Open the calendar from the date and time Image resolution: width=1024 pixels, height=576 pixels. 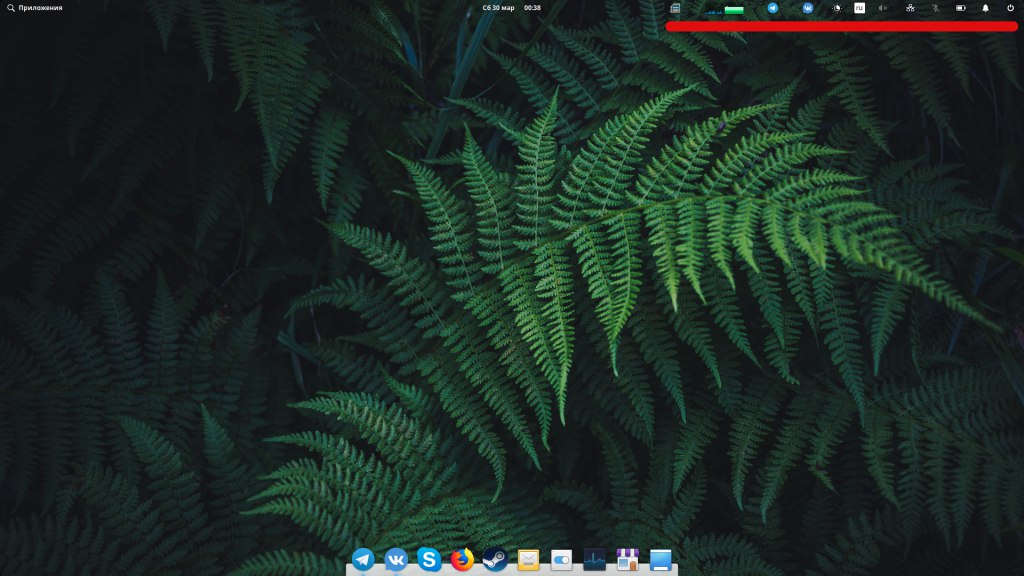pos(511,8)
